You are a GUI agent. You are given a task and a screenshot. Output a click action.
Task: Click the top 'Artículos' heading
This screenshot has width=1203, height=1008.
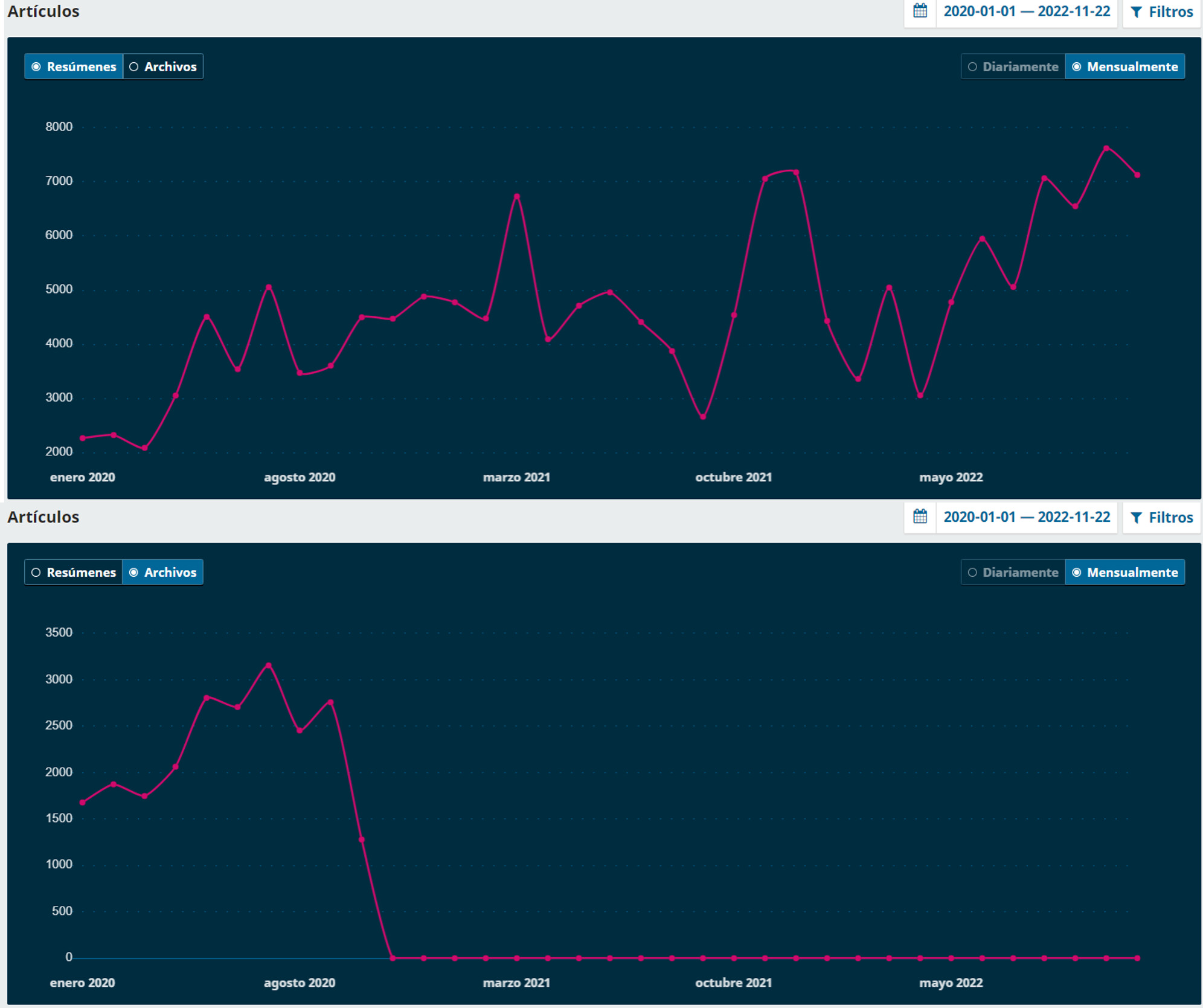point(43,11)
